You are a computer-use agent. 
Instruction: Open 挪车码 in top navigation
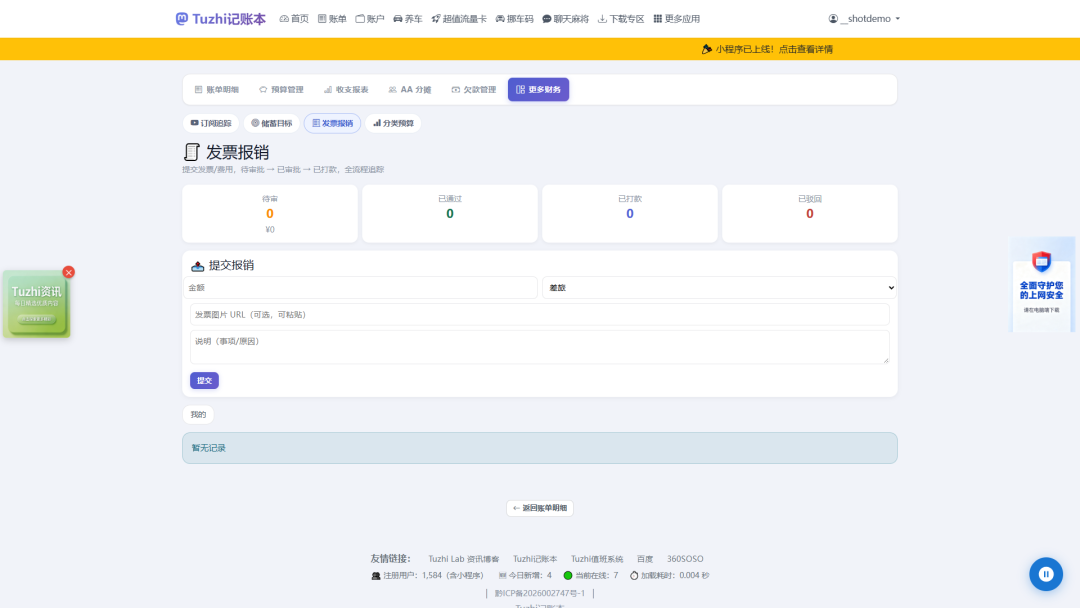[x=515, y=19]
